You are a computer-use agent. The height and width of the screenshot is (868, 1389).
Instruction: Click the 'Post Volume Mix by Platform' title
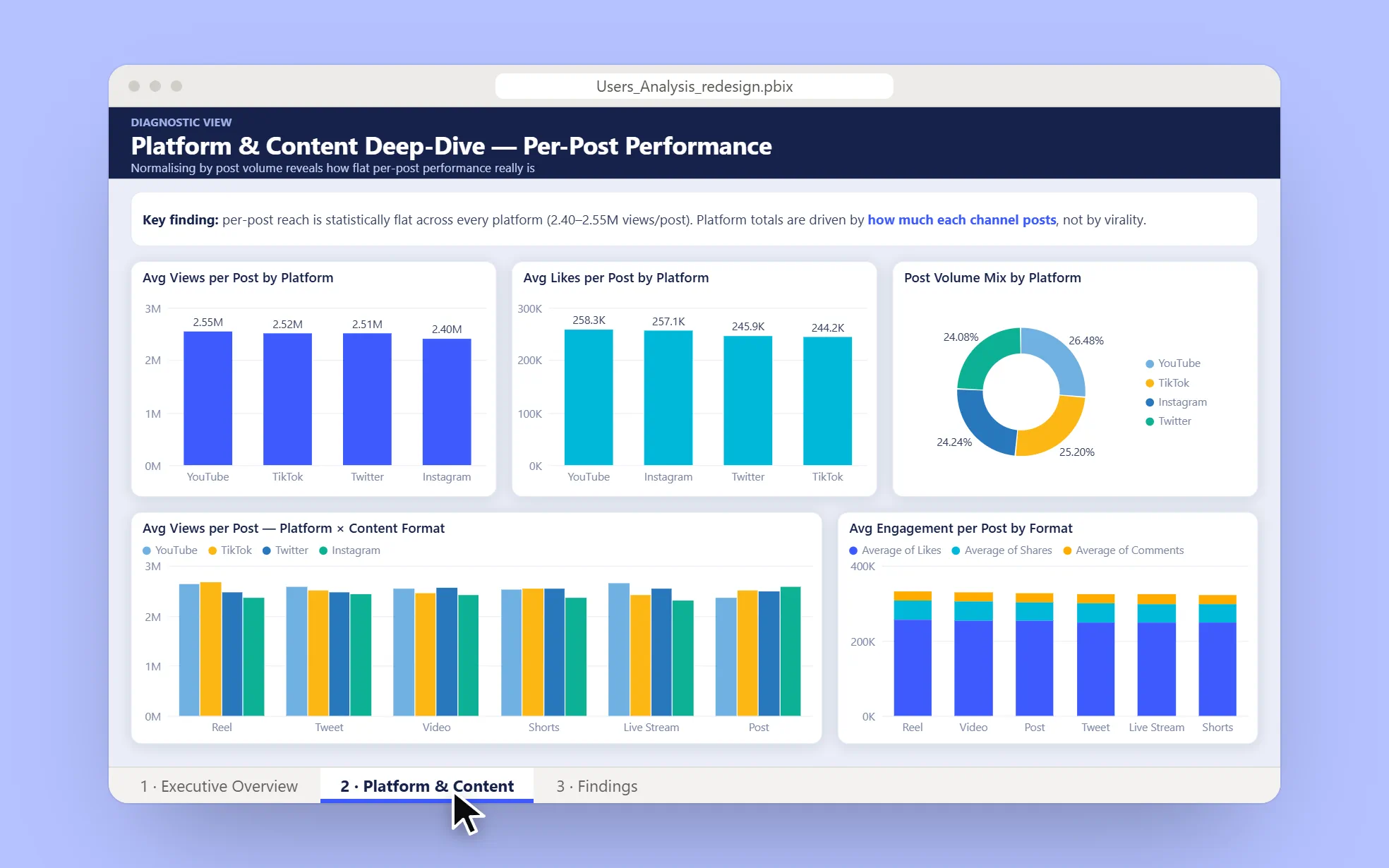pyautogui.click(x=992, y=278)
